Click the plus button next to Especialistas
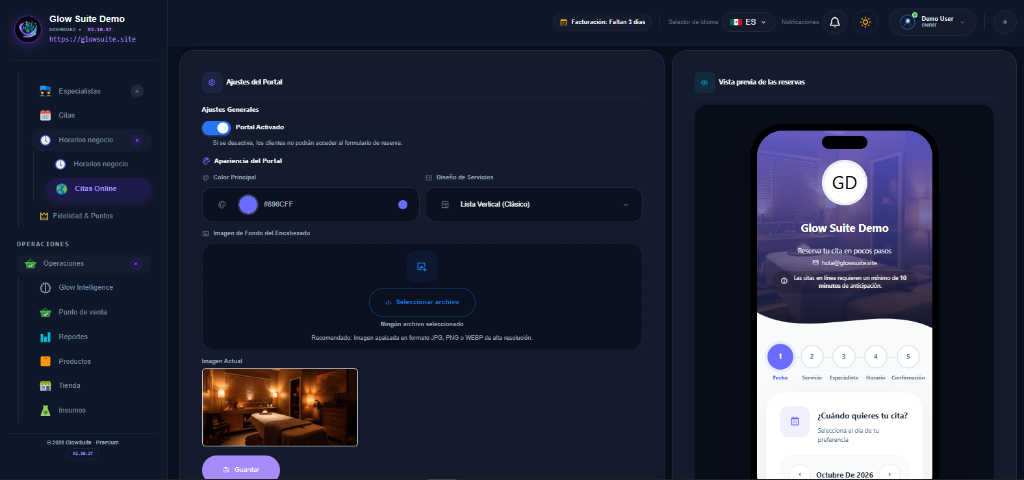The width and height of the screenshot is (1024, 480). 137,91
